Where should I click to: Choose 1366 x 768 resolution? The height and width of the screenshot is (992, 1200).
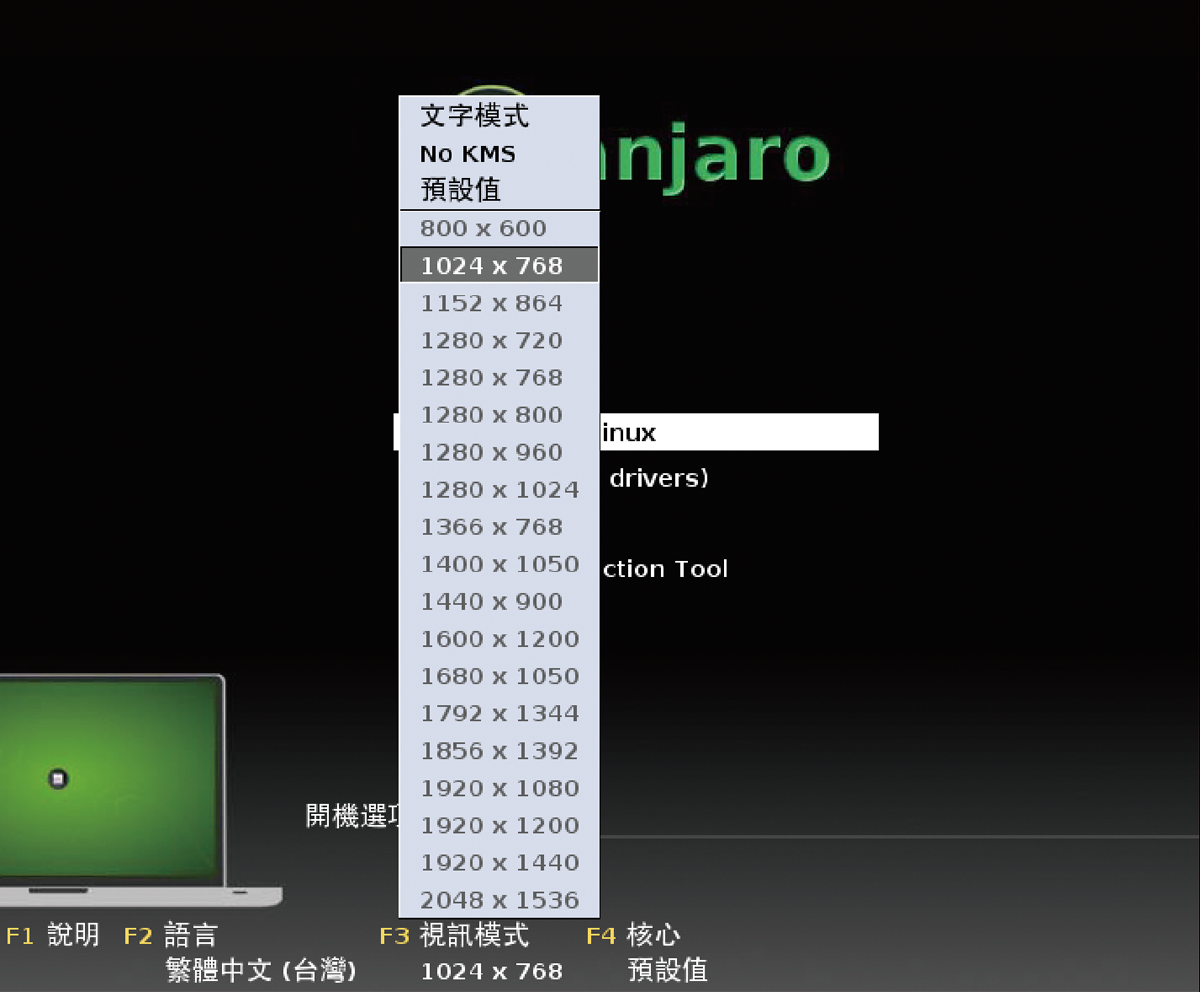coord(499,527)
